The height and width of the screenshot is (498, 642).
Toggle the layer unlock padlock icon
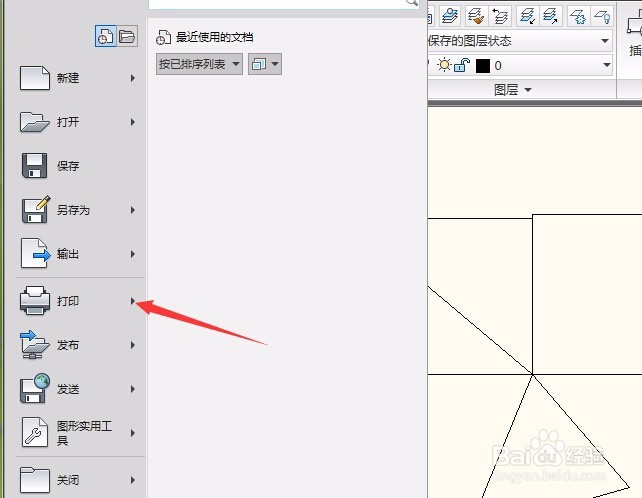(461, 65)
